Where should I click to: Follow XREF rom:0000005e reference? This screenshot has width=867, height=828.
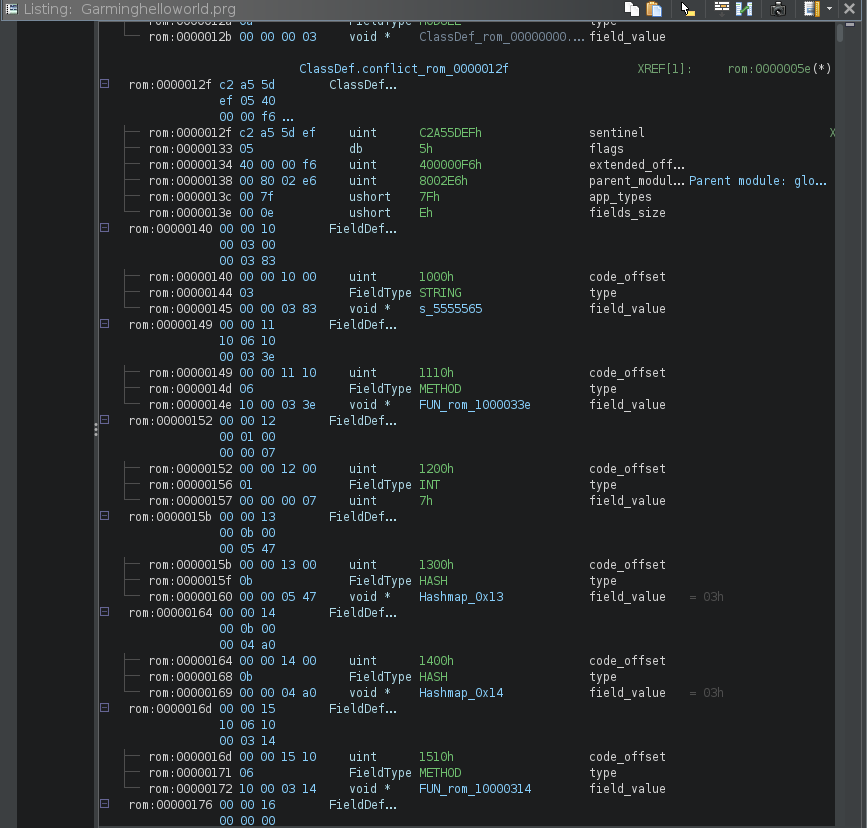[x=769, y=69]
